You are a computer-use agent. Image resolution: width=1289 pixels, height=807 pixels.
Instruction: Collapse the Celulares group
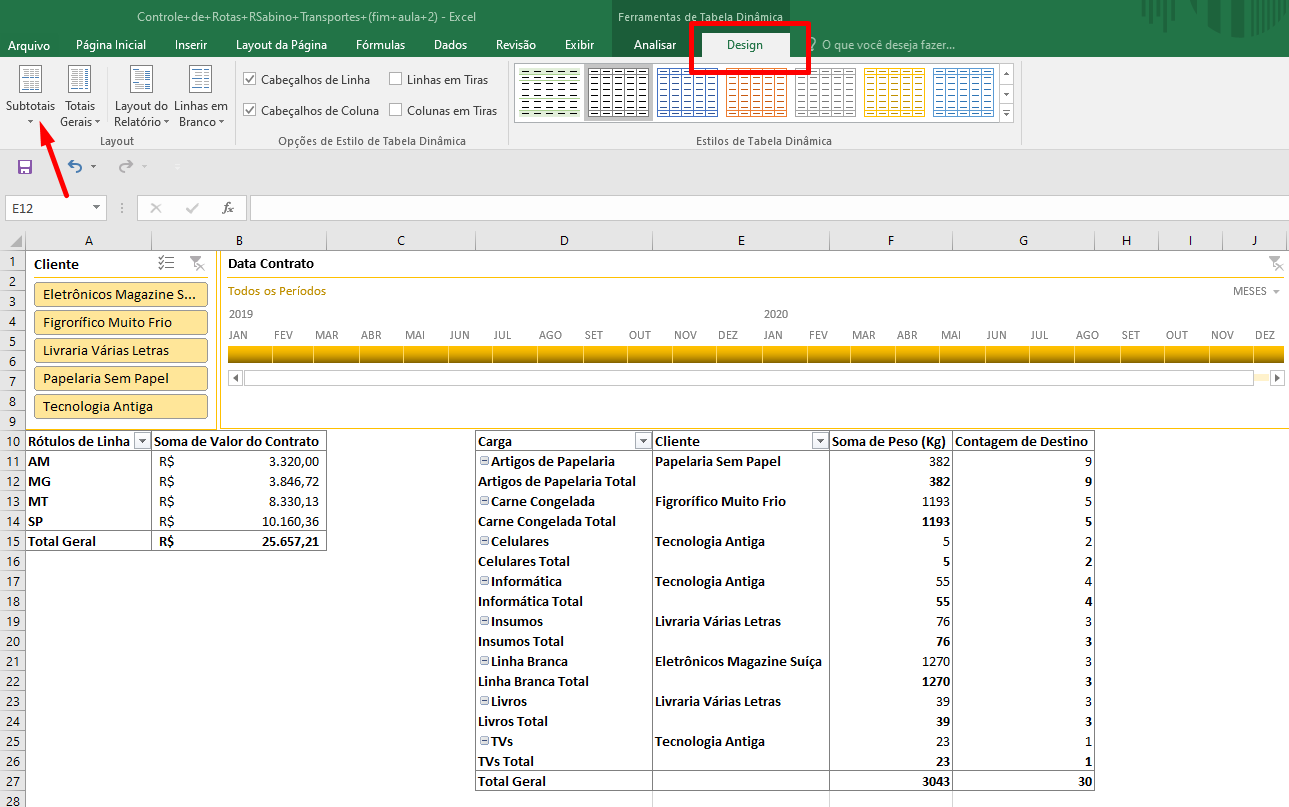coord(484,541)
